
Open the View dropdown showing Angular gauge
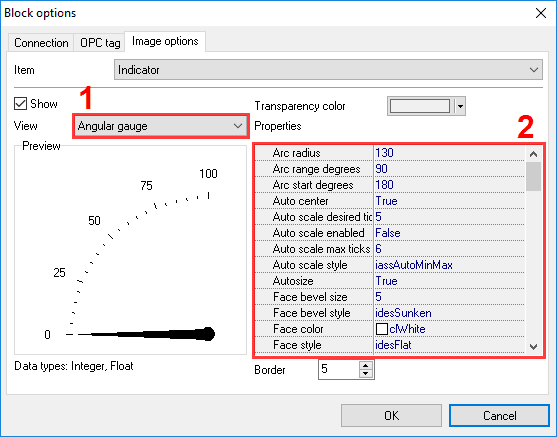(161, 126)
